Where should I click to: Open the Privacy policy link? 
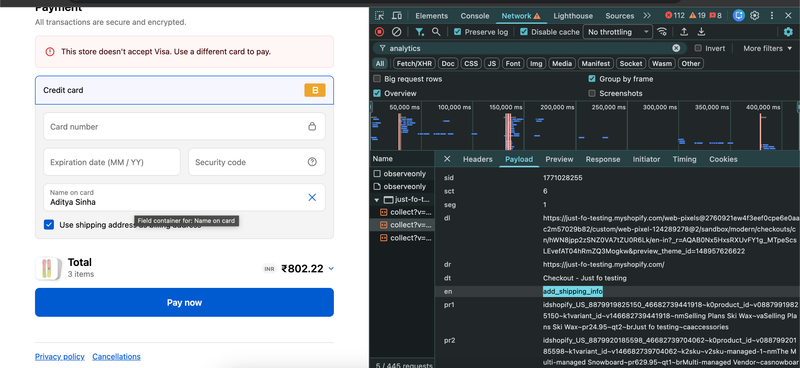(x=60, y=357)
